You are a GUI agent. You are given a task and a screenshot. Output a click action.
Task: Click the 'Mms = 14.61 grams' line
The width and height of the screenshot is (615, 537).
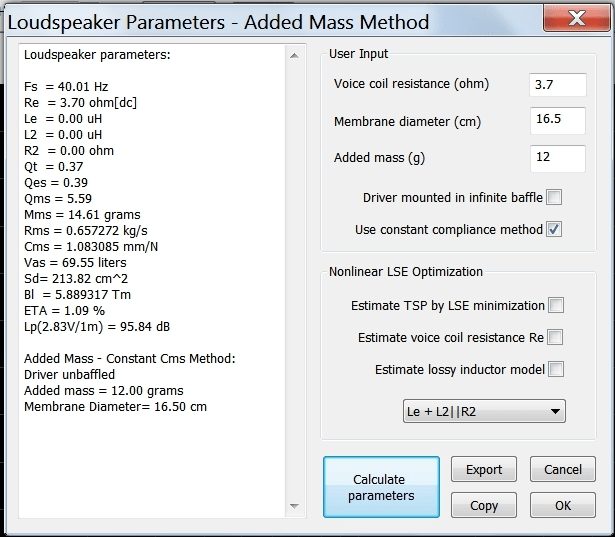point(82,215)
